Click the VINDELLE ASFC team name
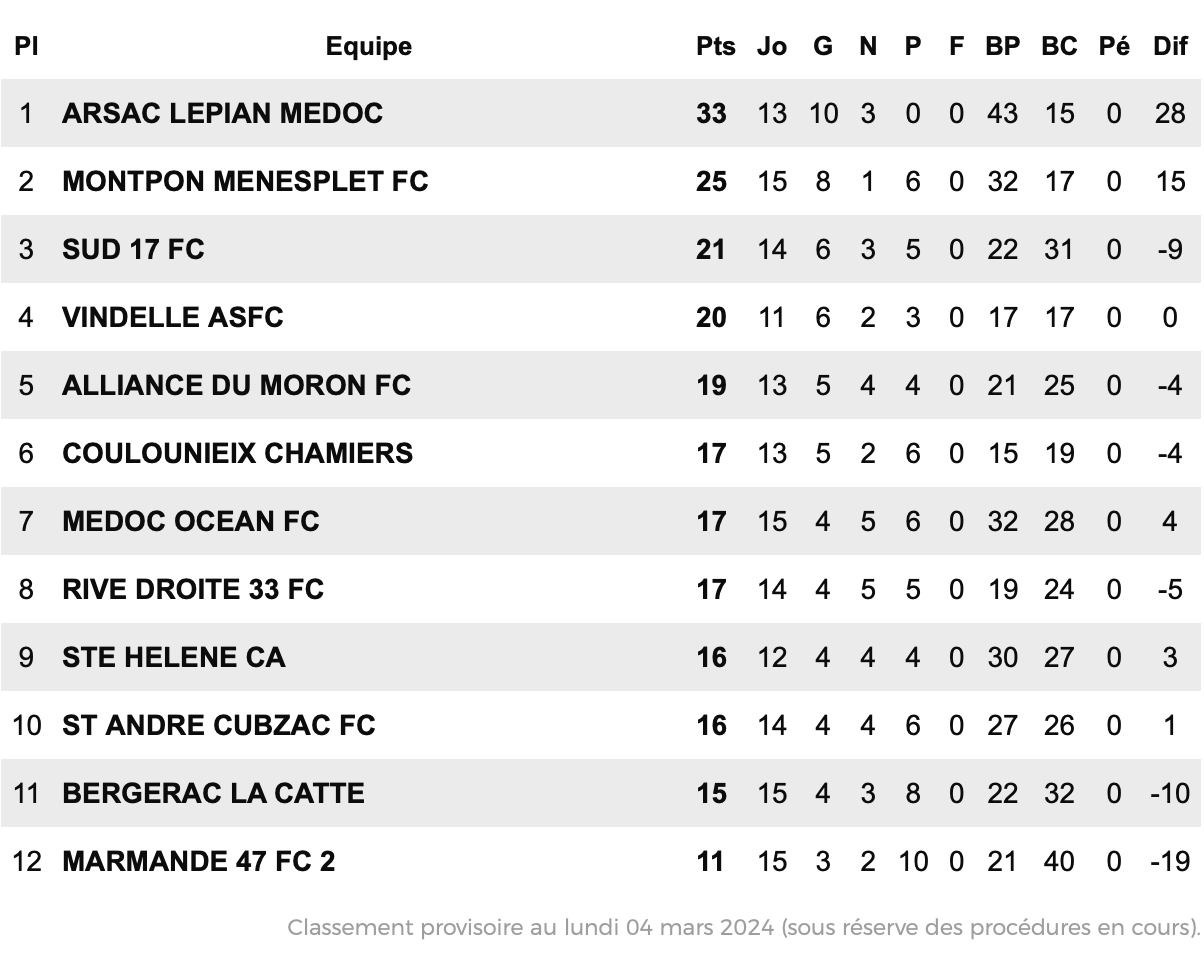 [173, 317]
